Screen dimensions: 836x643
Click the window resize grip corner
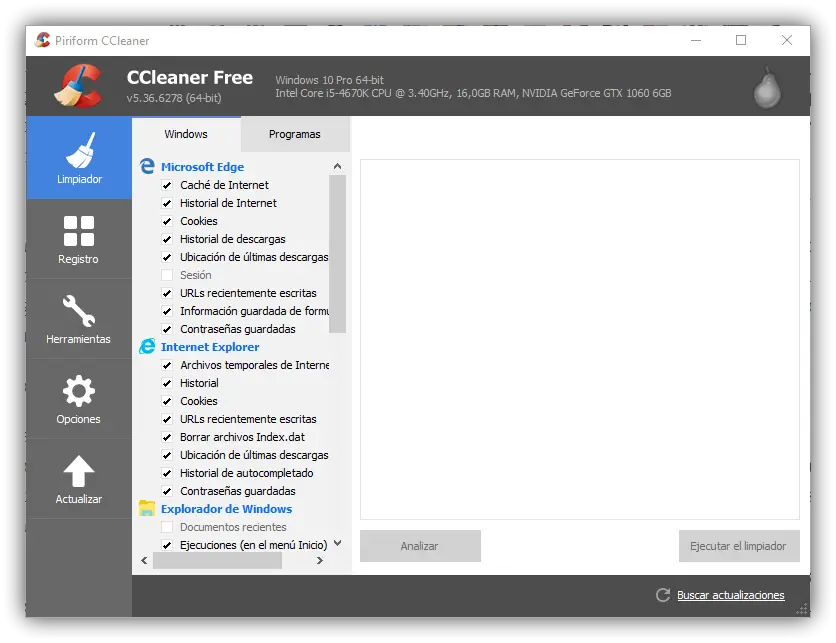click(802, 610)
